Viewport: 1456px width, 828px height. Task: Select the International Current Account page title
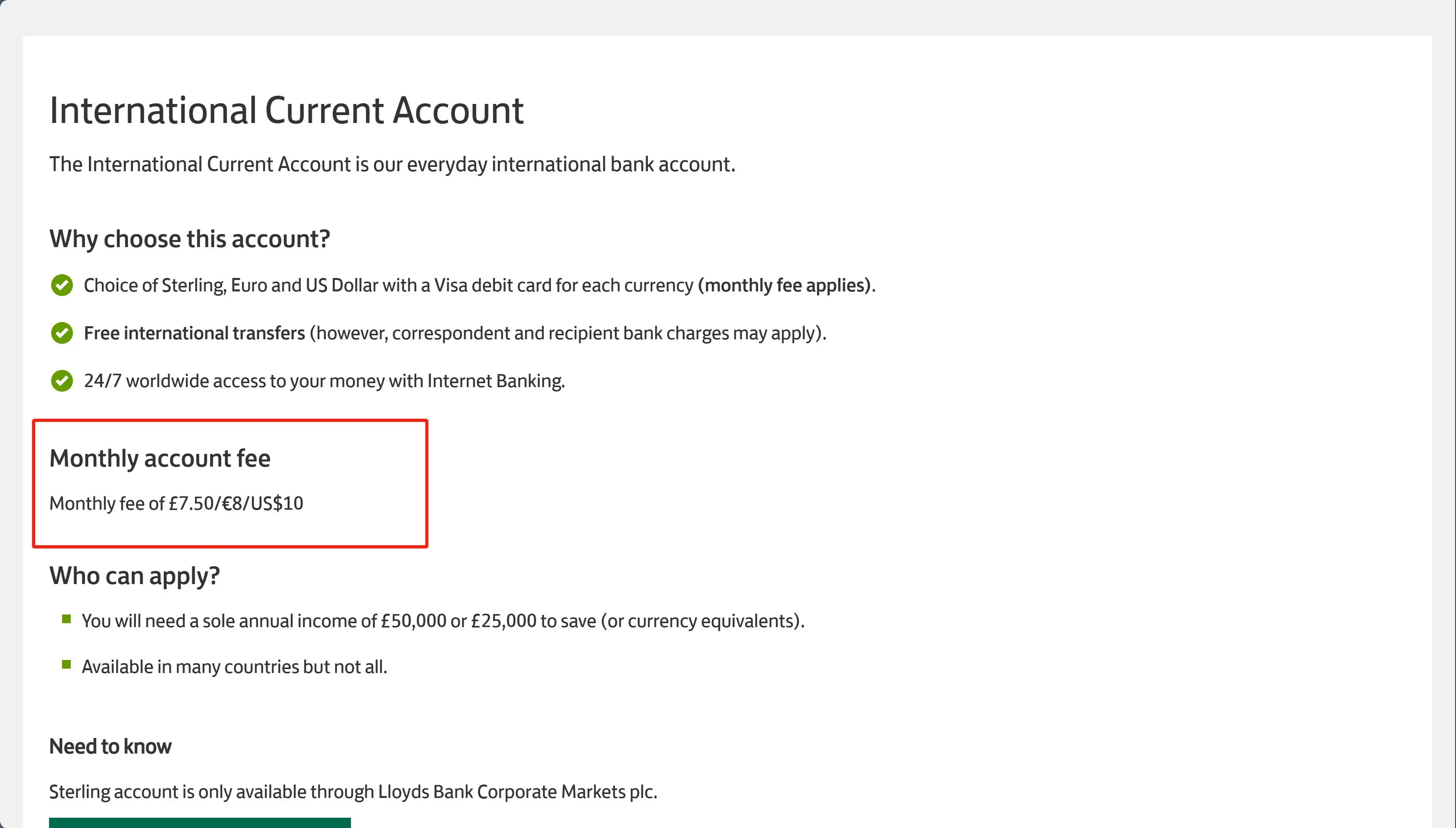[x=287, y=110]
